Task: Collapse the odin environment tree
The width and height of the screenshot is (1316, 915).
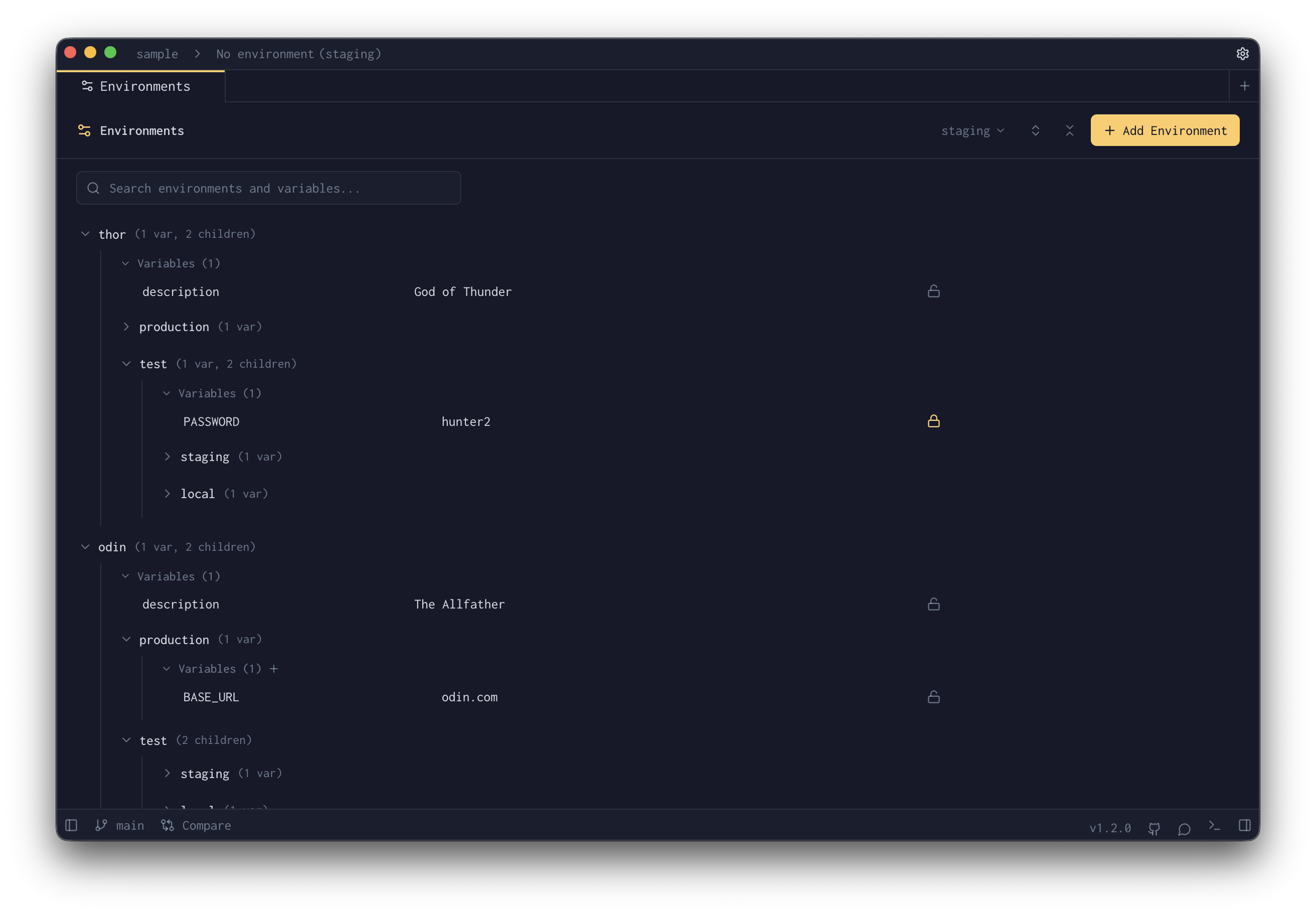Action: pos(85,546)
